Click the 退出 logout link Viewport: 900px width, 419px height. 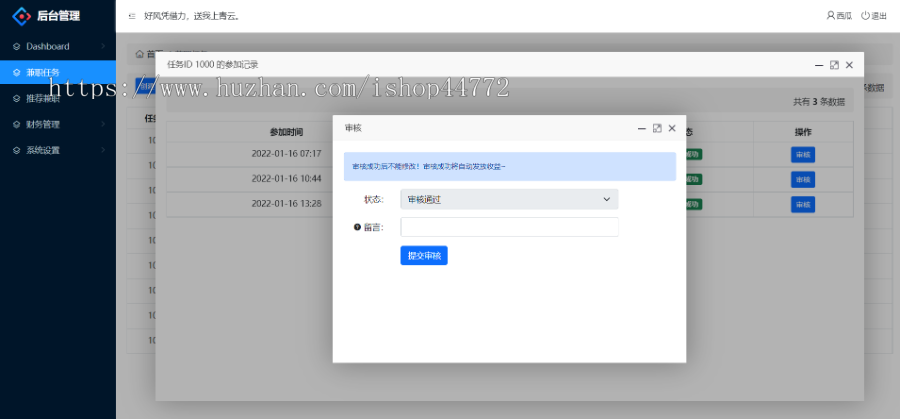(x=874, y=16)
